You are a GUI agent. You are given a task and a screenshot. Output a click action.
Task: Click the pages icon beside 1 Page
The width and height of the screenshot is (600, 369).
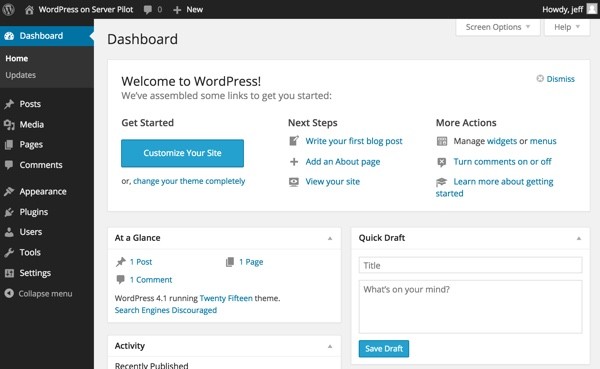tap(230, 262)
